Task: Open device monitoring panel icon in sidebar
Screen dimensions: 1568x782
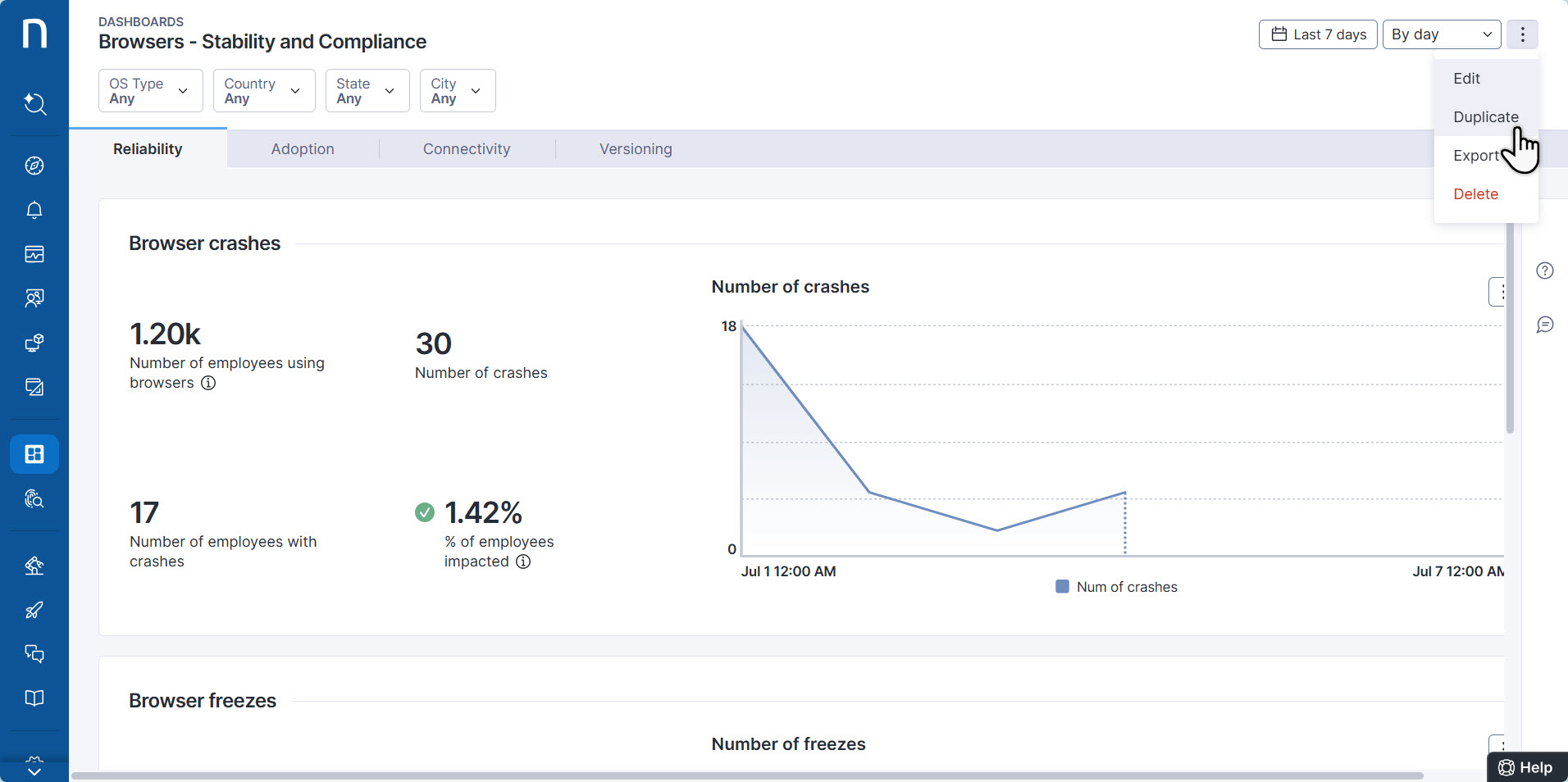Action: pos(34,254)
